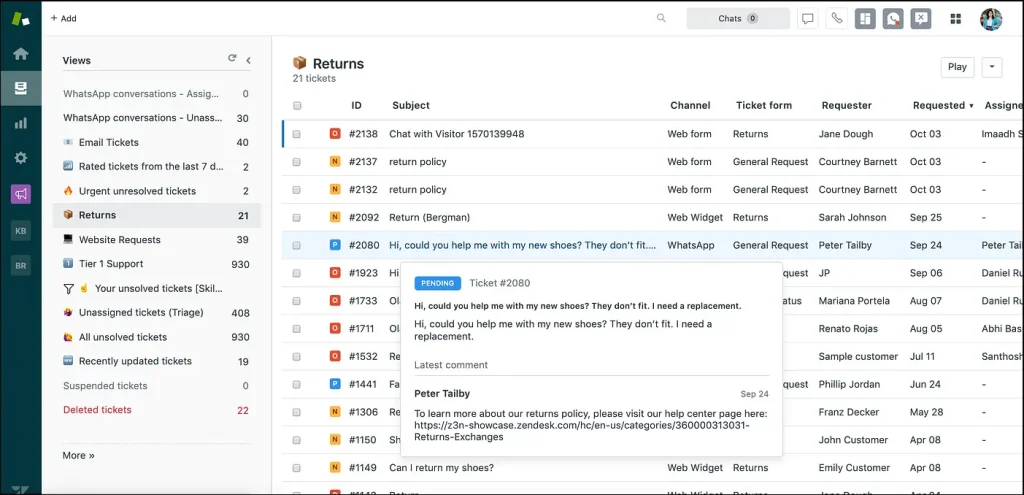Open ticket 'Can I return my shoes?'
The width and height of the screenshot is (1024, 495).
[441, 468]
